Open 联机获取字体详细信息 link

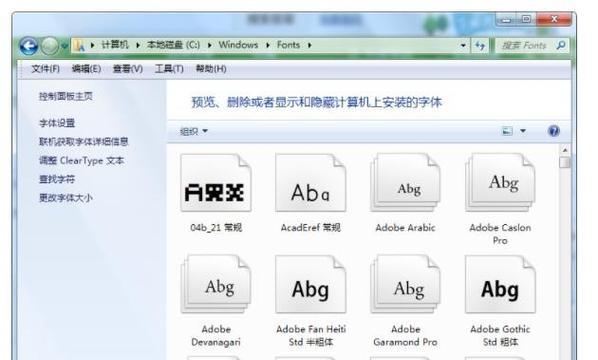coord(84,141)
